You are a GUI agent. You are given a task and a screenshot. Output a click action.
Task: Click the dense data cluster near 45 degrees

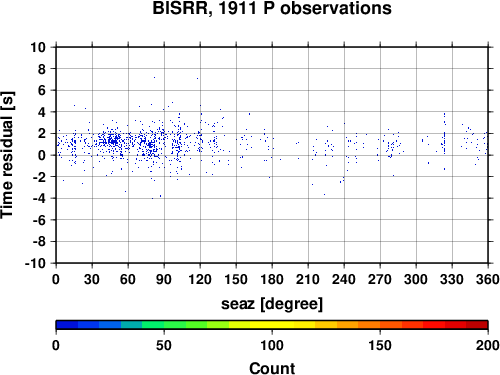coord(112,140)
